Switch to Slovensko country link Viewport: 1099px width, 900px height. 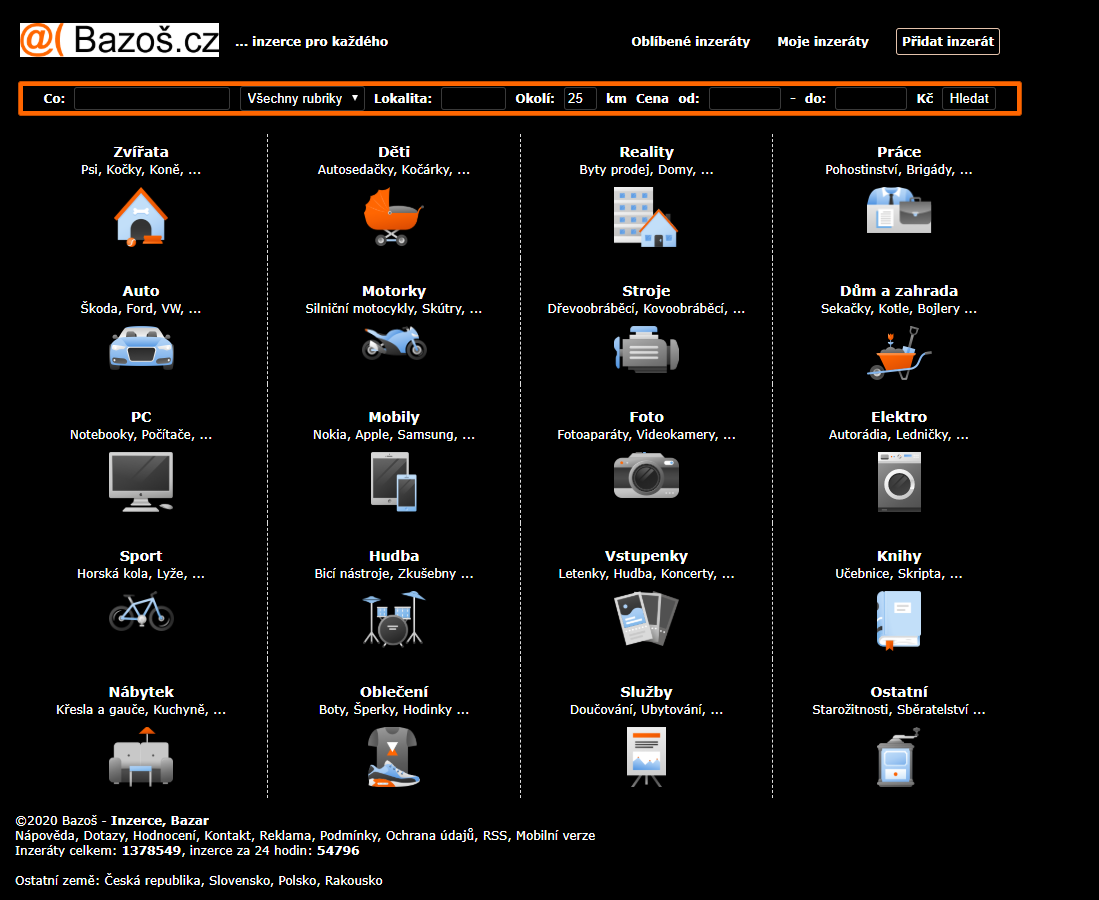[239, 880]
